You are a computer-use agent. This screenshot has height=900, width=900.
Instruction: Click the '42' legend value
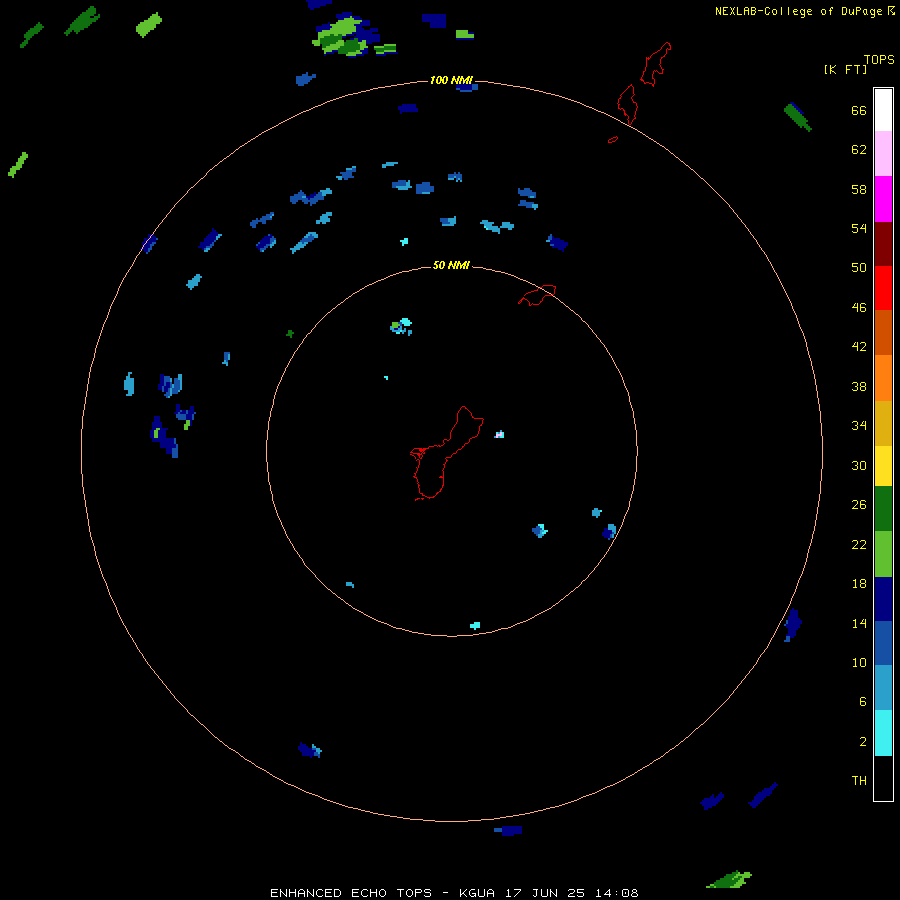tap(859, 347)
